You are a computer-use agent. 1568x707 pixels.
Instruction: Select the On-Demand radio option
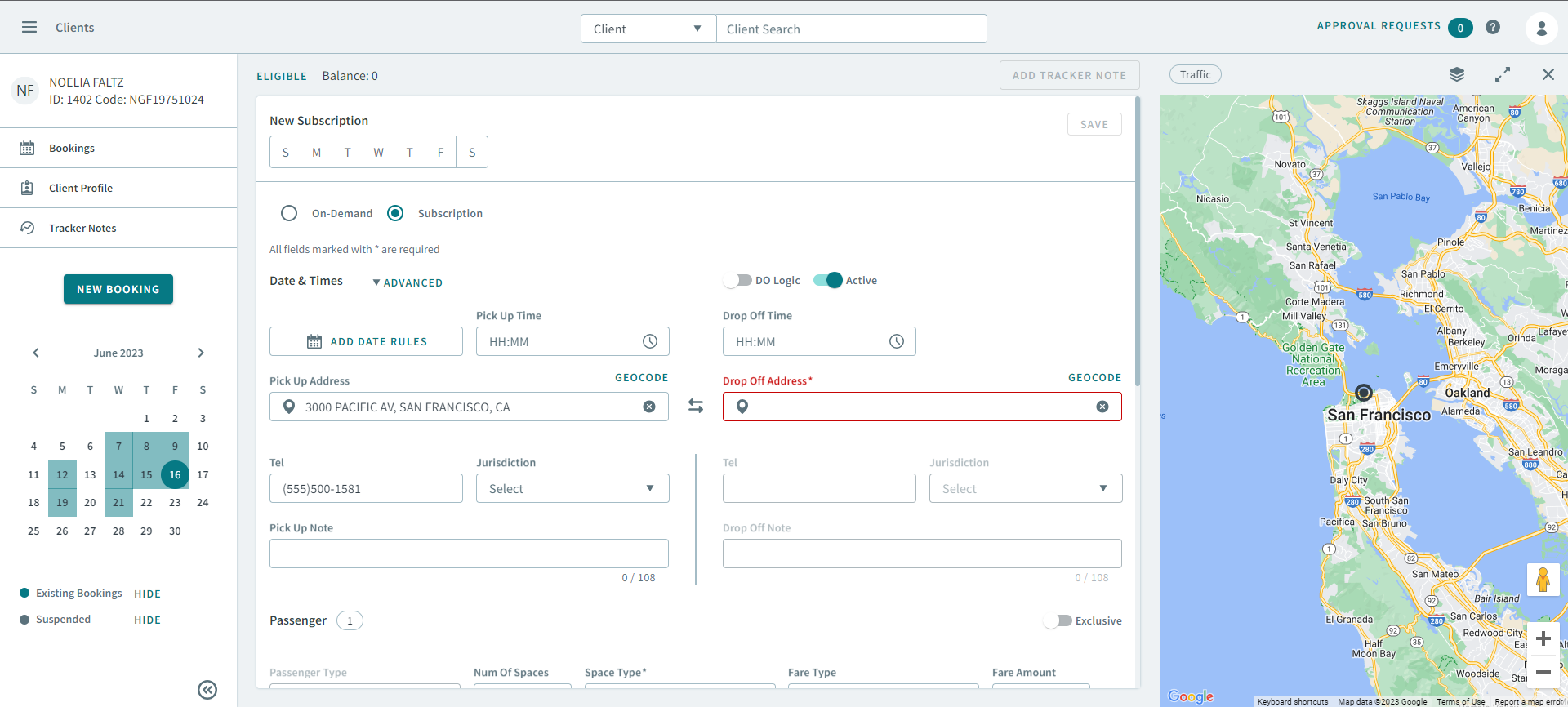point(289,213)
